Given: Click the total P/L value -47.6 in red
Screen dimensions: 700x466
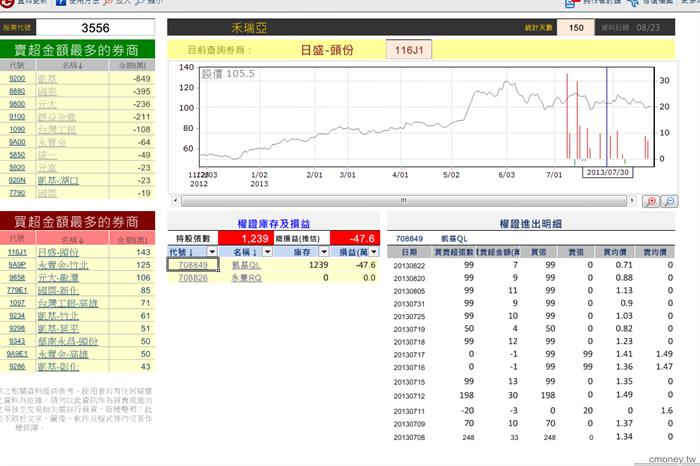Looking at the screenshot, I should 355,238.
